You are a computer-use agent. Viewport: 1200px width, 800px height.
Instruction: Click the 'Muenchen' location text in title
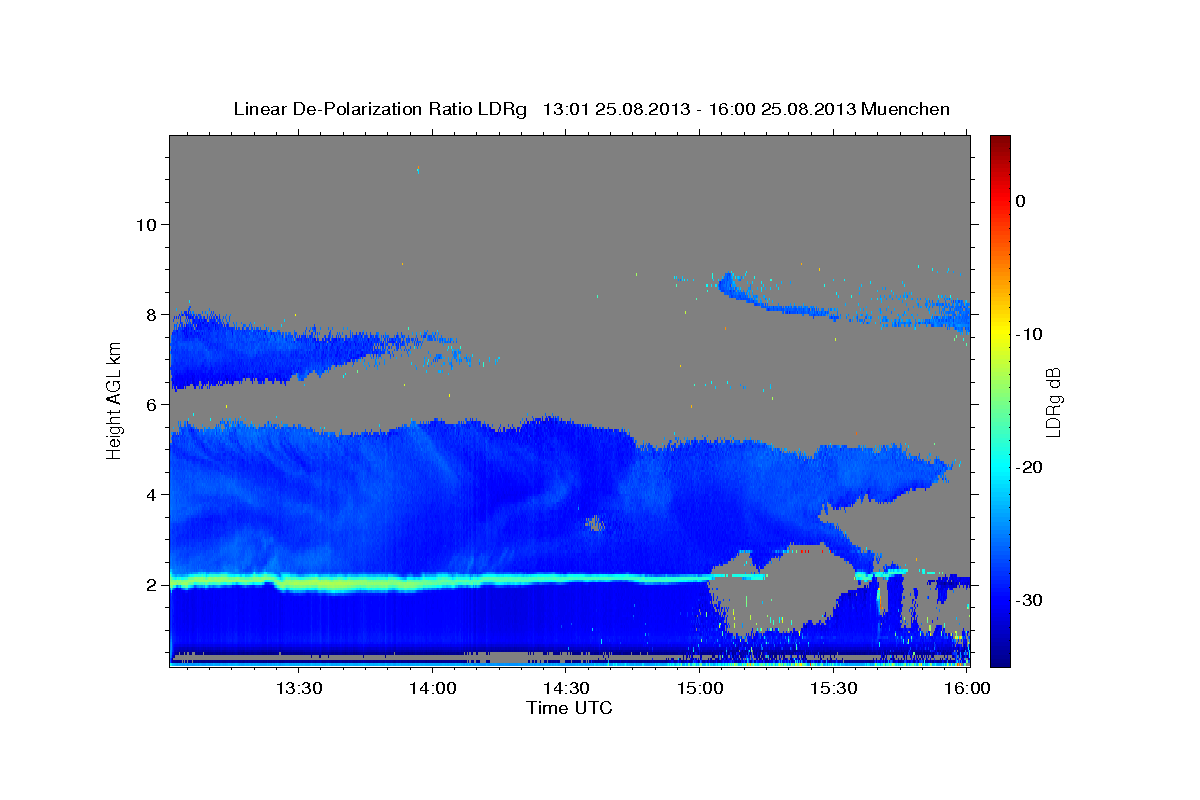906,109
